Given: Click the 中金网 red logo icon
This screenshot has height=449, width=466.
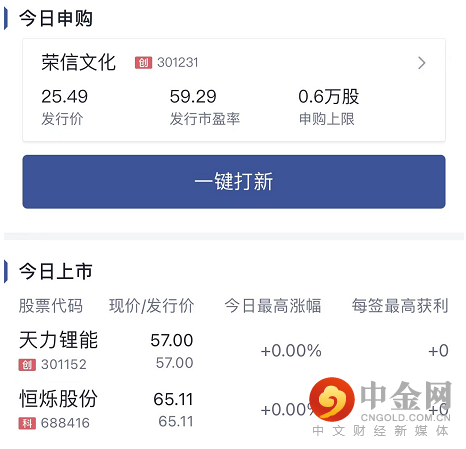Looking at the screenshot, I should pos(332,399).
